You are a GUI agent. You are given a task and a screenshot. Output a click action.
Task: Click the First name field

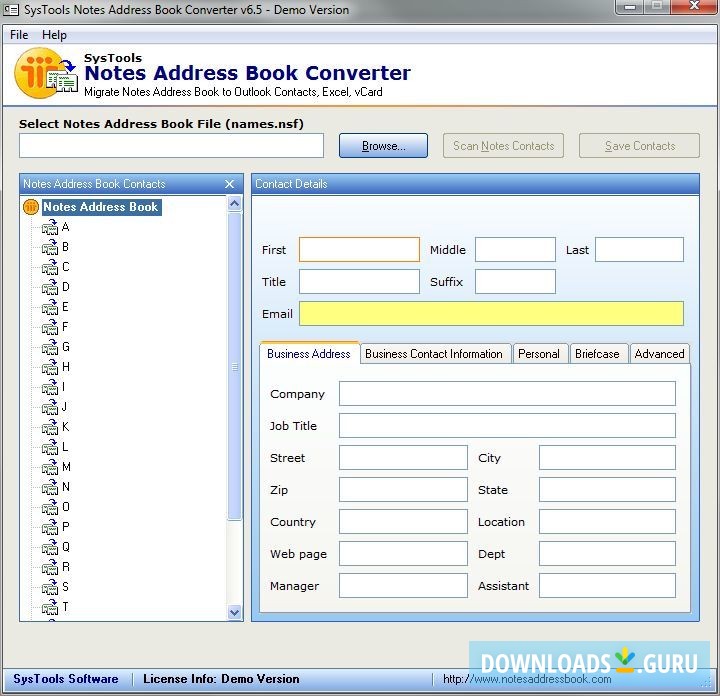[x=359, y=250]
